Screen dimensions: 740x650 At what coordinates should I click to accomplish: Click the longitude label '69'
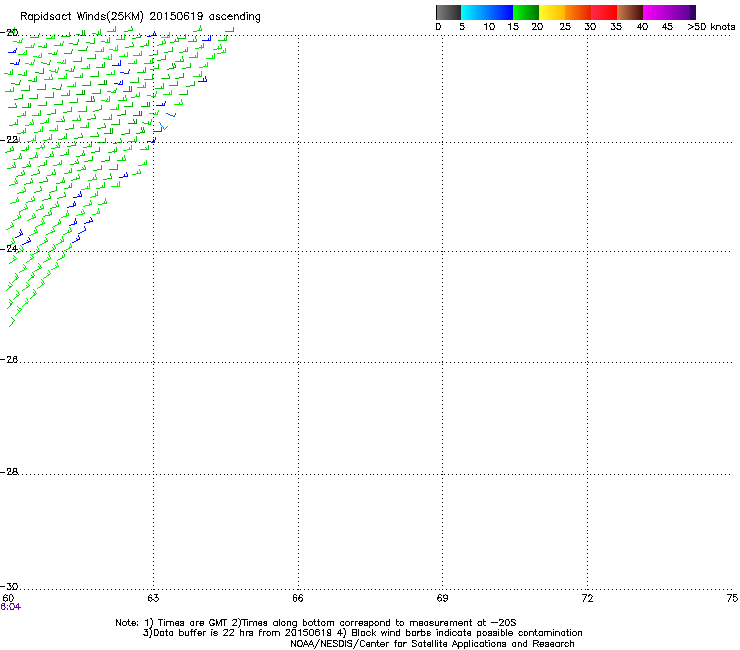point(442,598)
